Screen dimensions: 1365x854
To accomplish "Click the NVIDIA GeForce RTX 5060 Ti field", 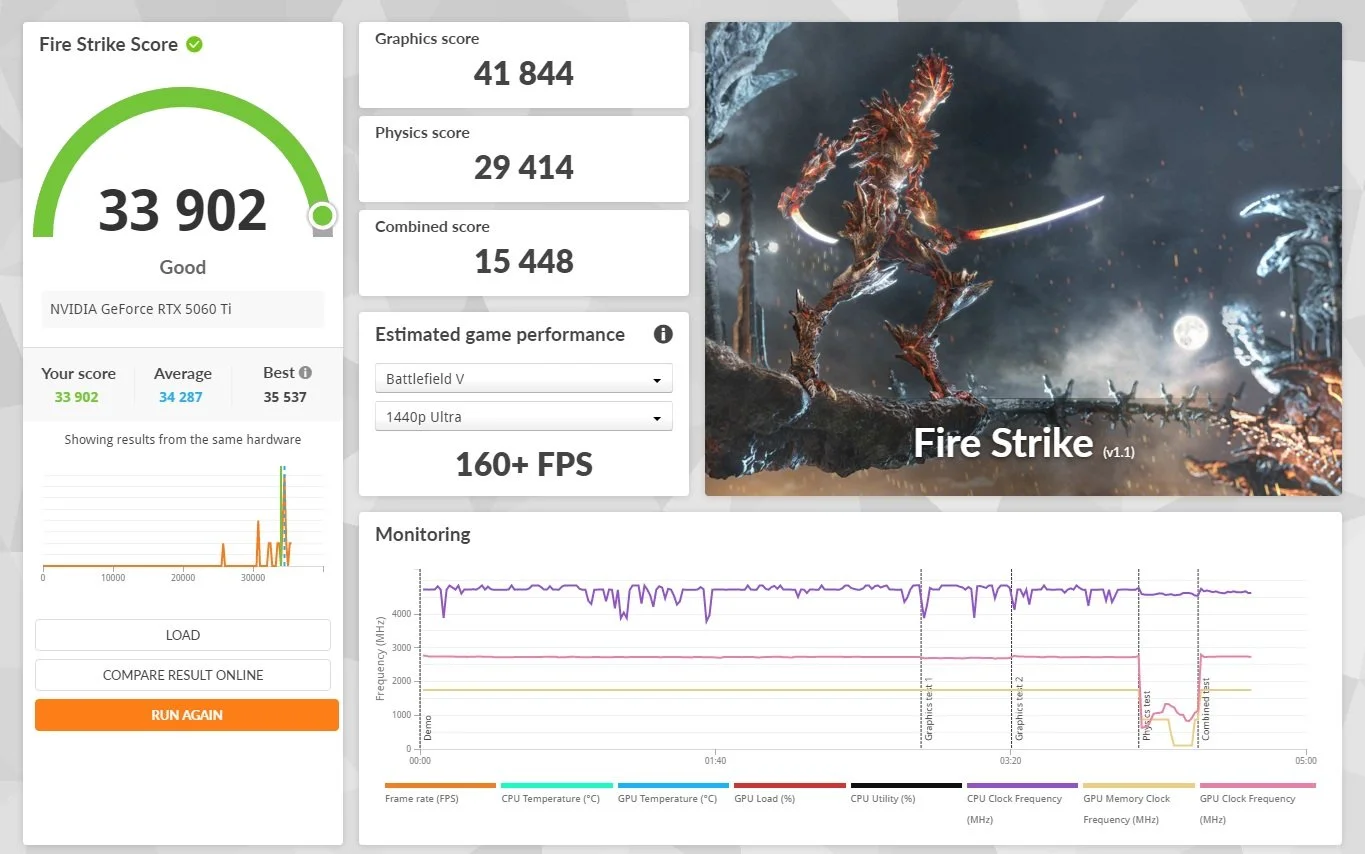I will coord(183,309).
